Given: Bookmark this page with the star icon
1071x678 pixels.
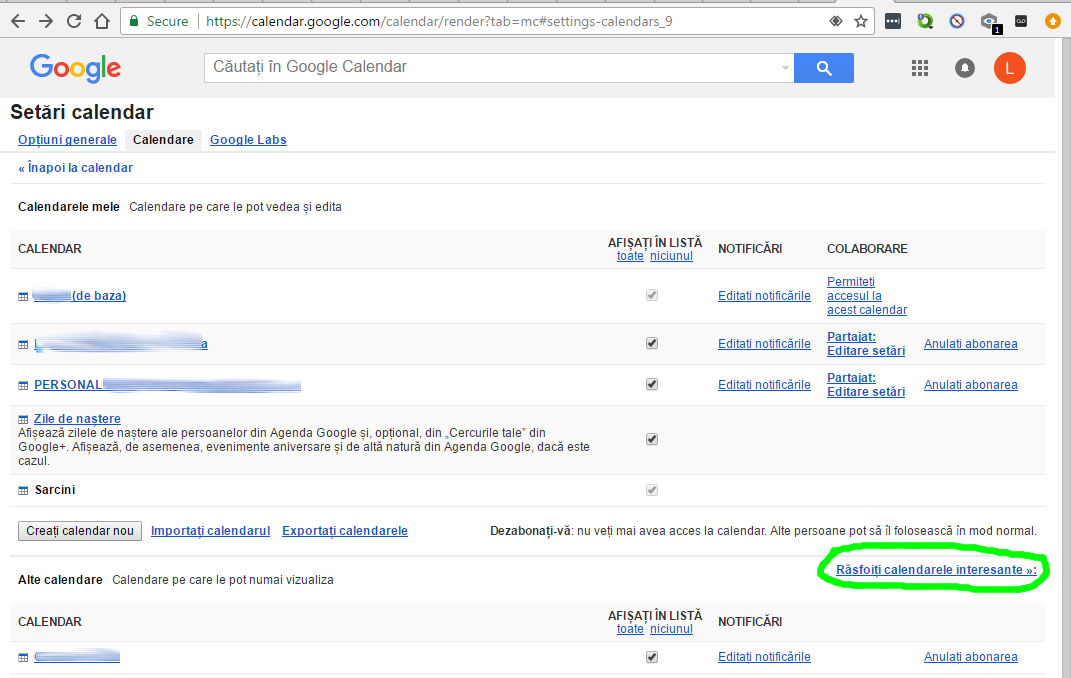Looking at the screenshot, I should tap(860, 21).
